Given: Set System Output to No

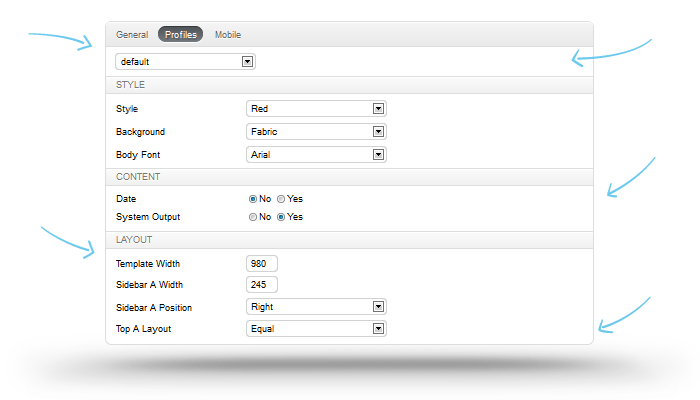Looking at the screenshot, I should [x=253, y=217].
